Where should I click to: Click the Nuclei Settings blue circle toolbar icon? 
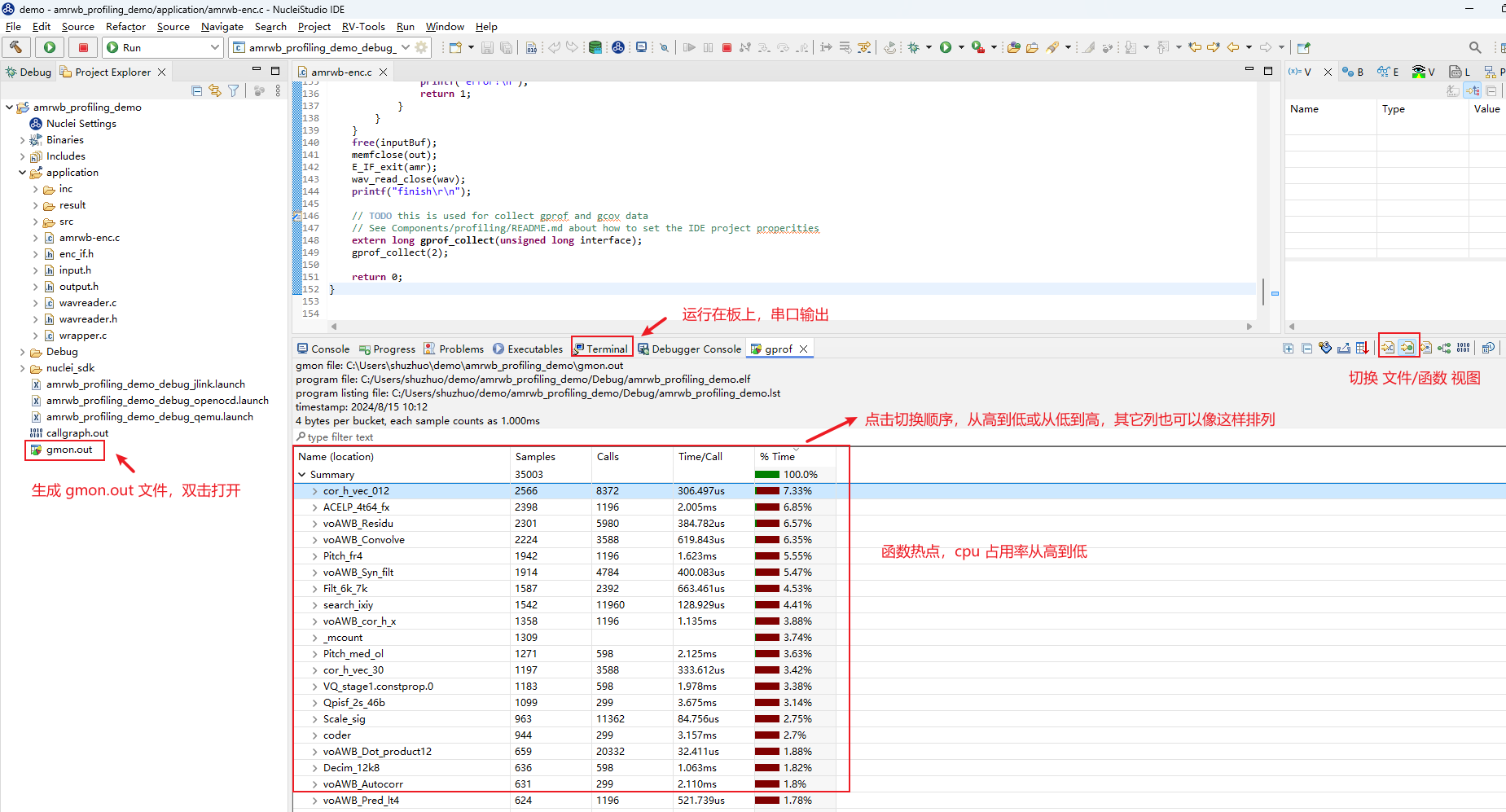click(618, 47)
